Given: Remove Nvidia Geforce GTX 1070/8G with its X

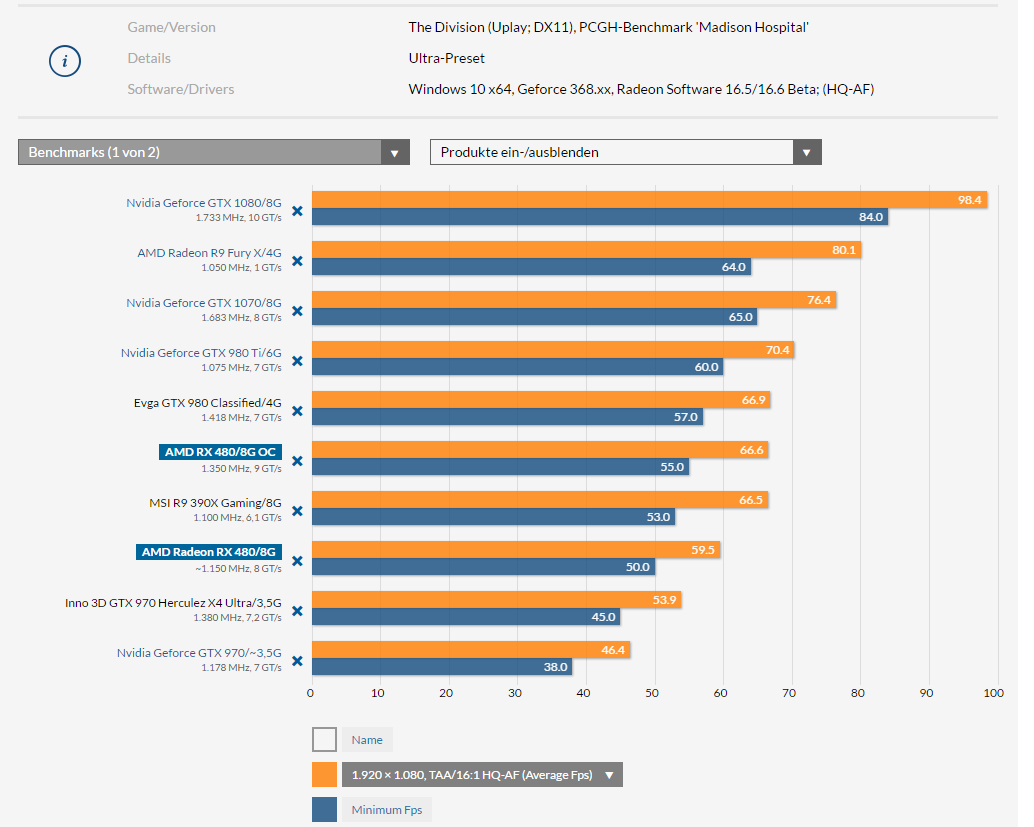Looking at the screenshot, I should [x=297, y=311].
